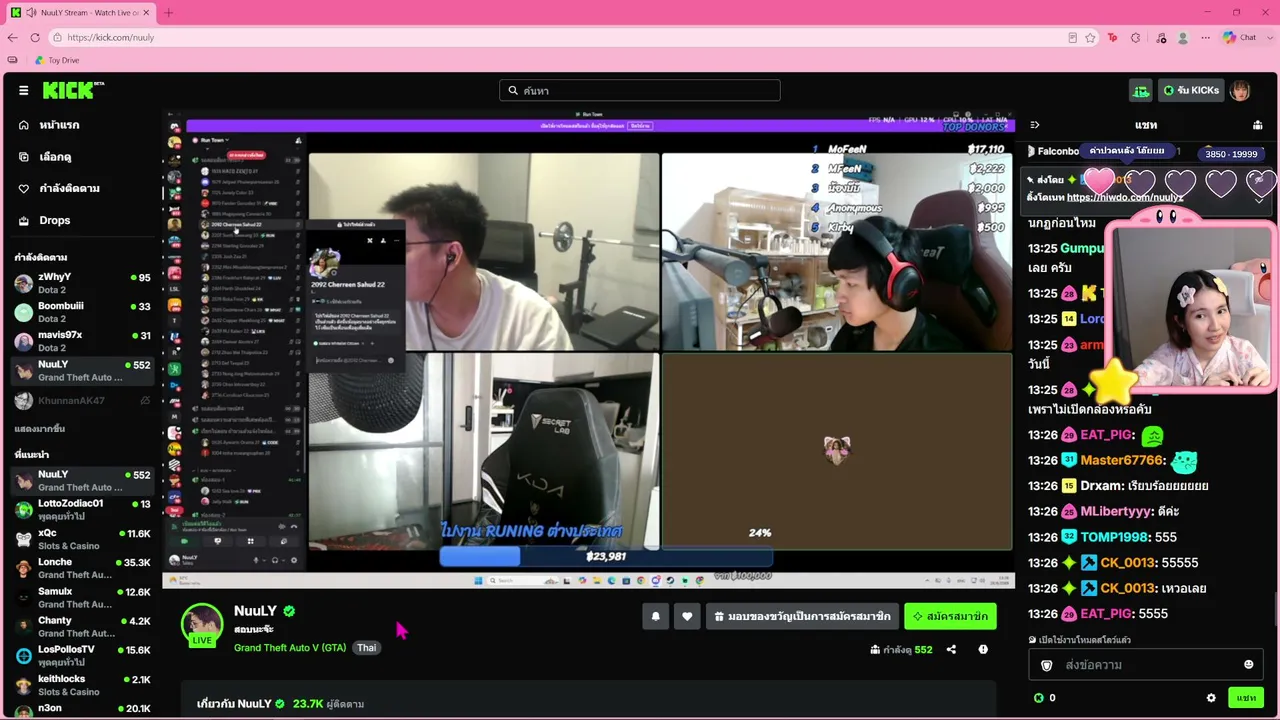Screen dimensions: 1280x720
Task: Go to the หน้าแรก home menu item
Action: click(59, 125)
